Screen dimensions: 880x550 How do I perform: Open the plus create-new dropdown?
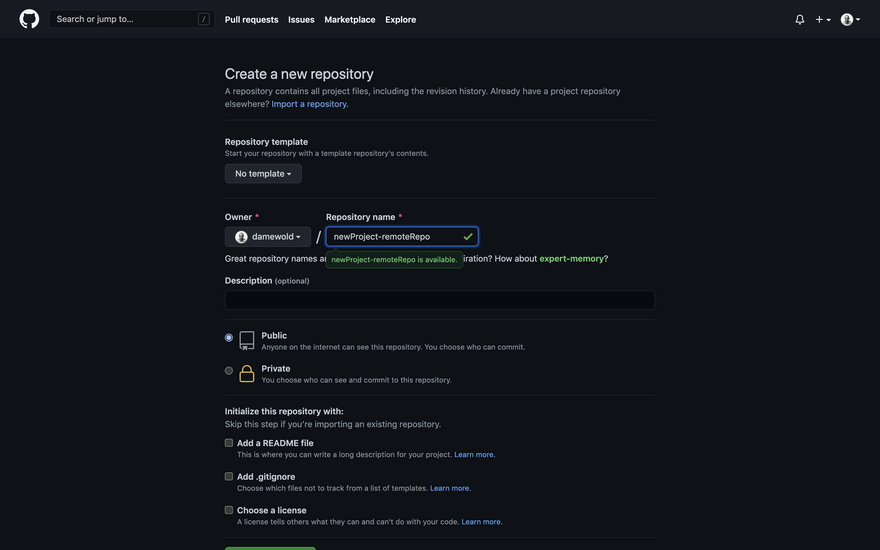coord(822,19)
